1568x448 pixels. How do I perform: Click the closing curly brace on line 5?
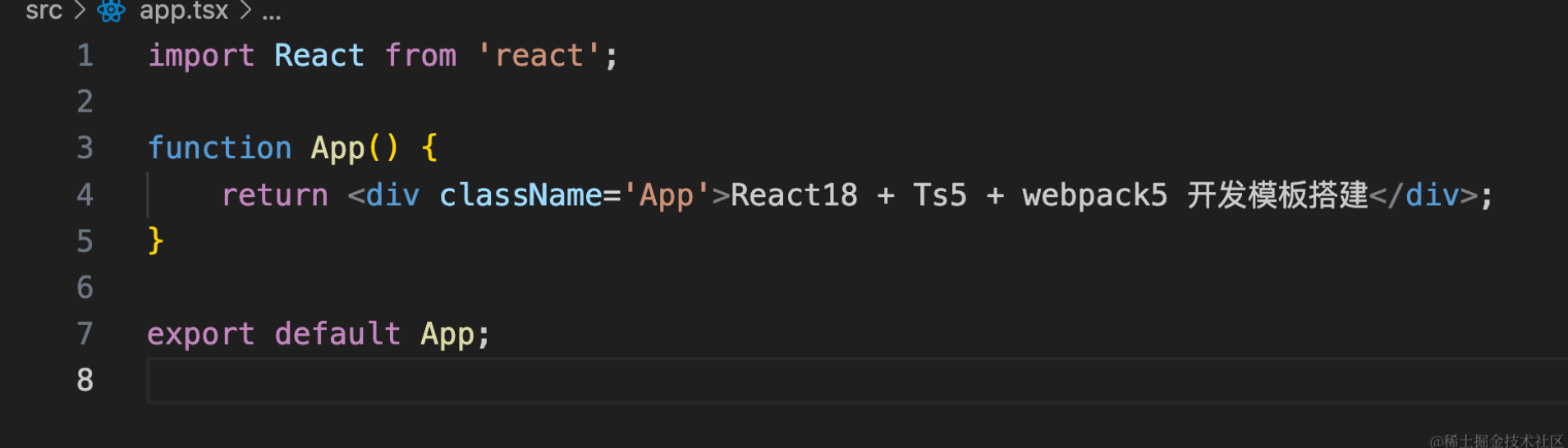(156, 240)
